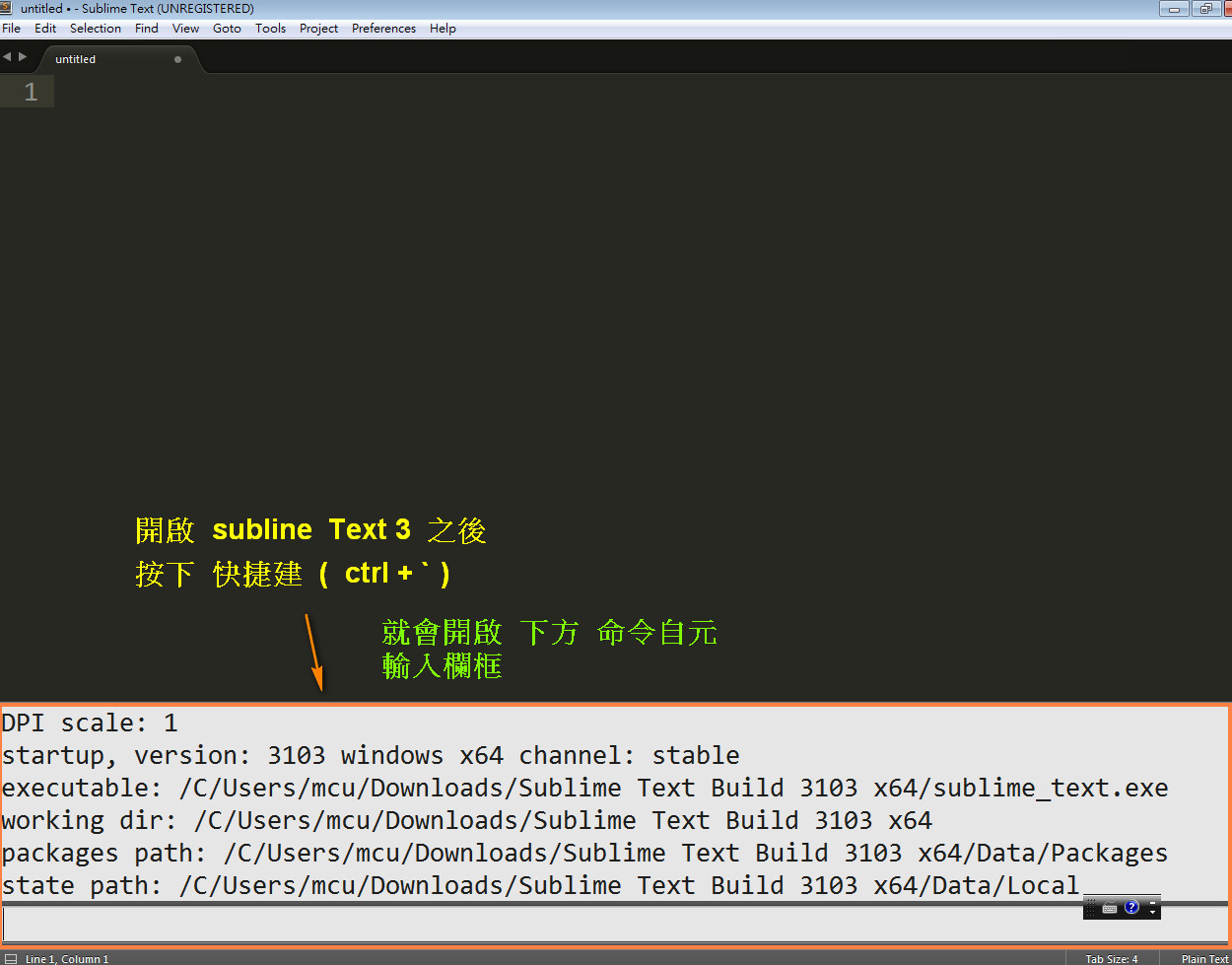The width and height of the screenshot is (1232, 965).
Task: Close the untitled tab via its dot
Action: (x=177, y=59)
